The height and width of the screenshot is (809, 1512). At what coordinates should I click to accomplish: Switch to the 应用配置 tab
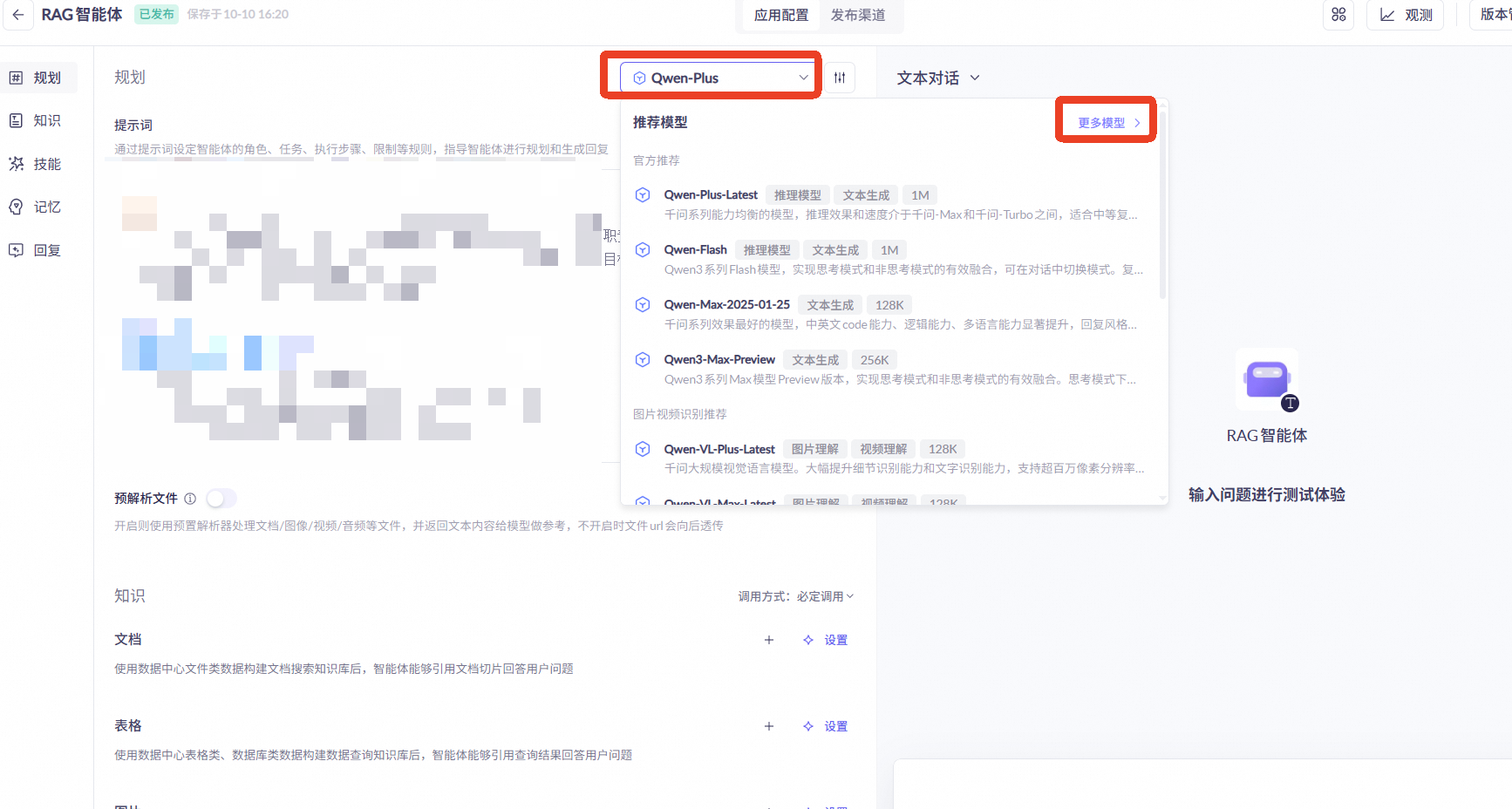point(781,15)
